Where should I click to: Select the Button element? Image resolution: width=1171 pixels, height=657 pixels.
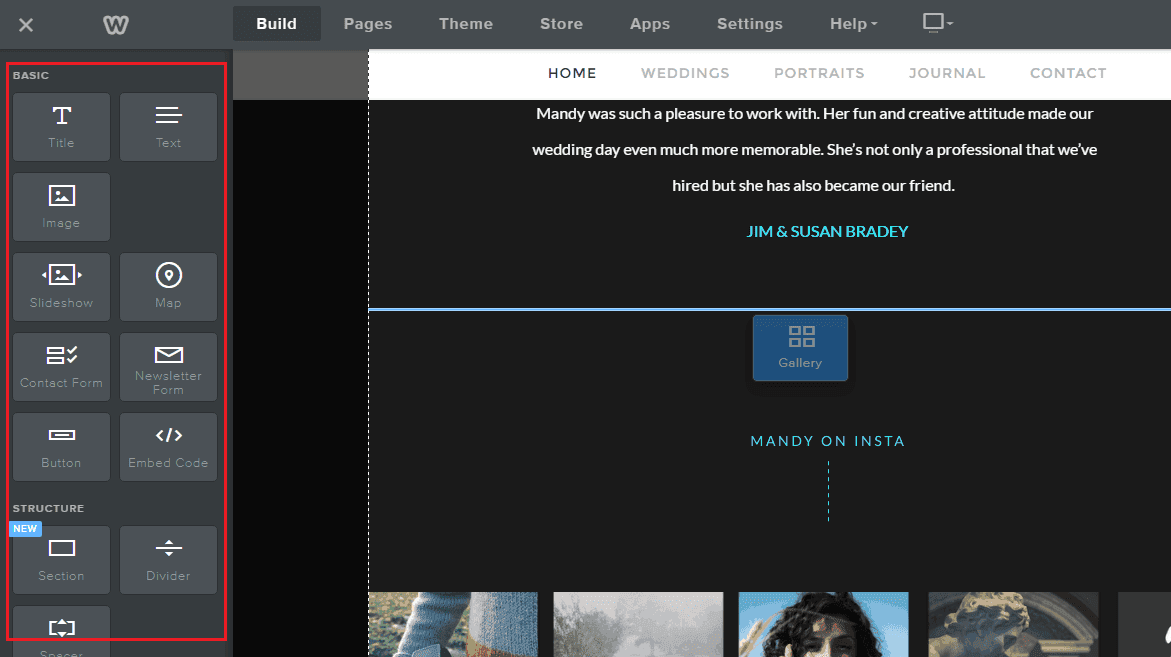point(61,446)
